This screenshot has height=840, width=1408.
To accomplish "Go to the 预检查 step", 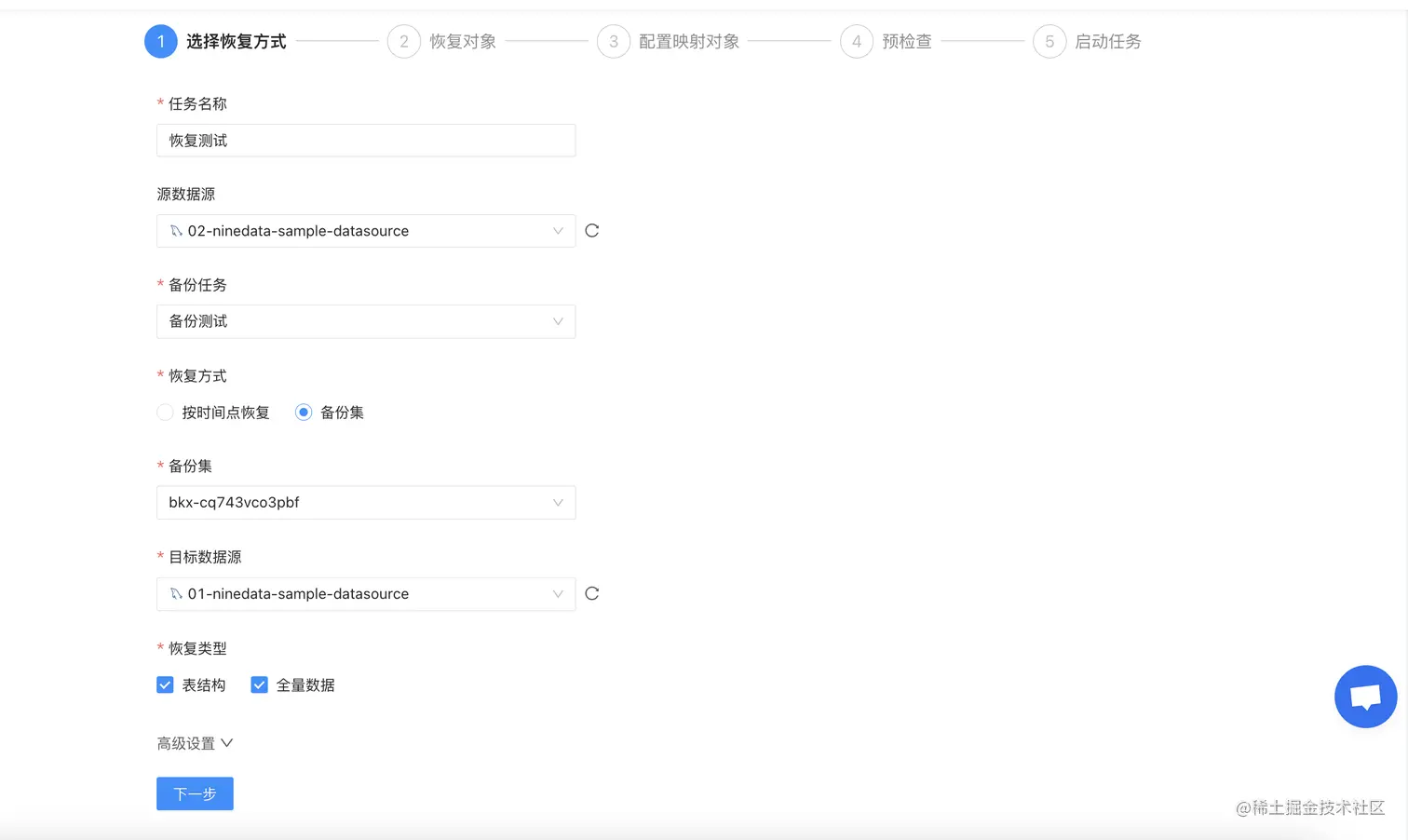I will (x=857, y=41).
